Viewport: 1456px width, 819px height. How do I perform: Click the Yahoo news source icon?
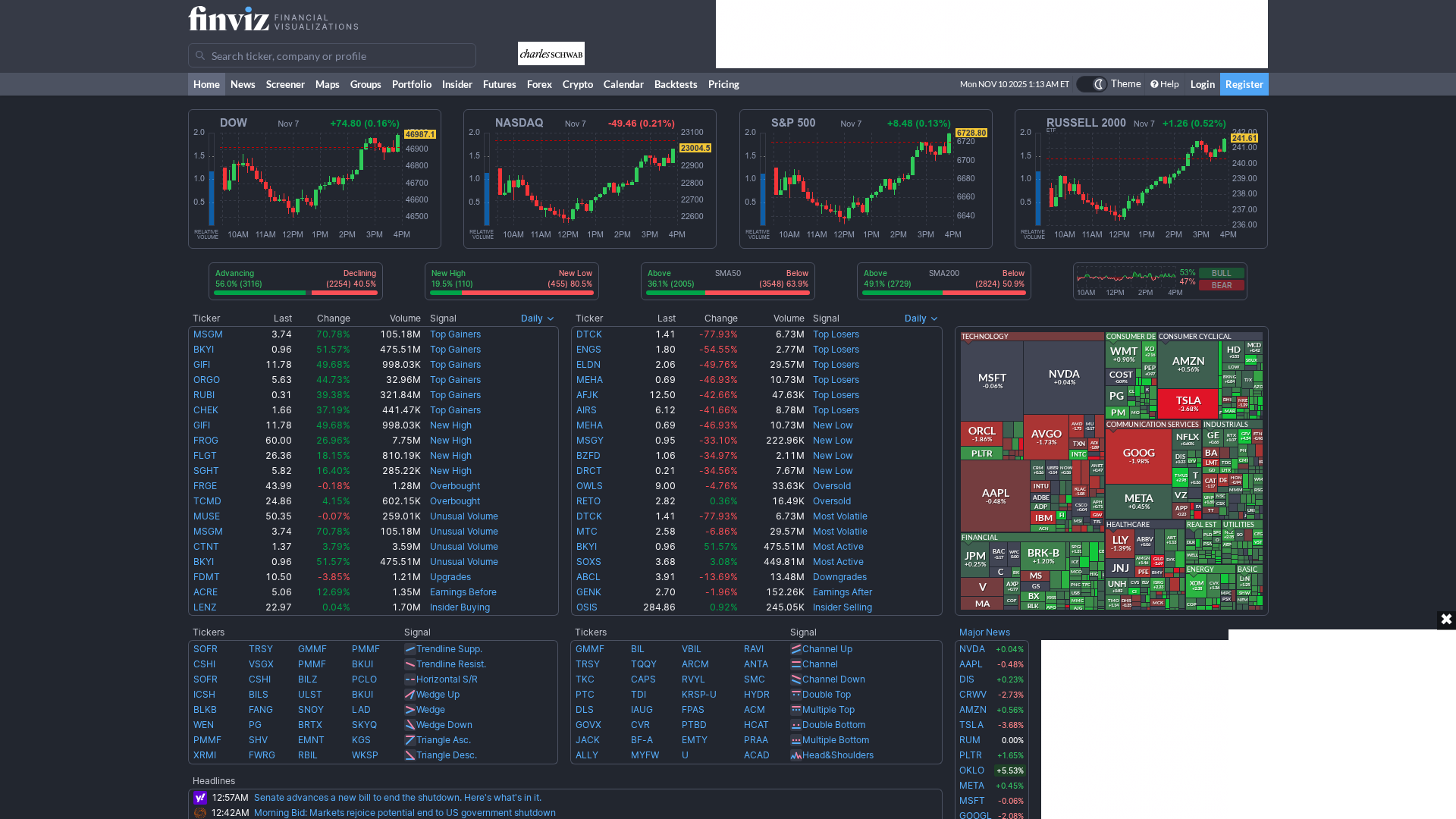[x=200, y=798]
